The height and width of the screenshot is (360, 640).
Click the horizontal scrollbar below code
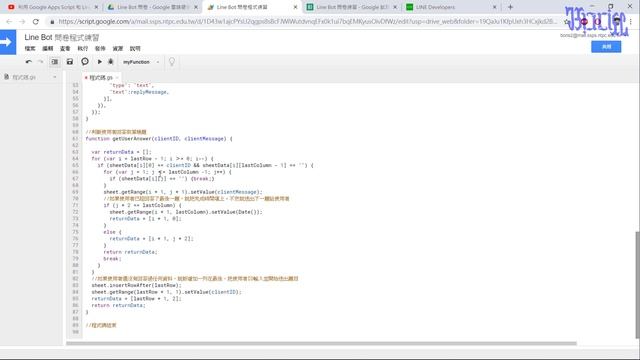pos(321,343)
